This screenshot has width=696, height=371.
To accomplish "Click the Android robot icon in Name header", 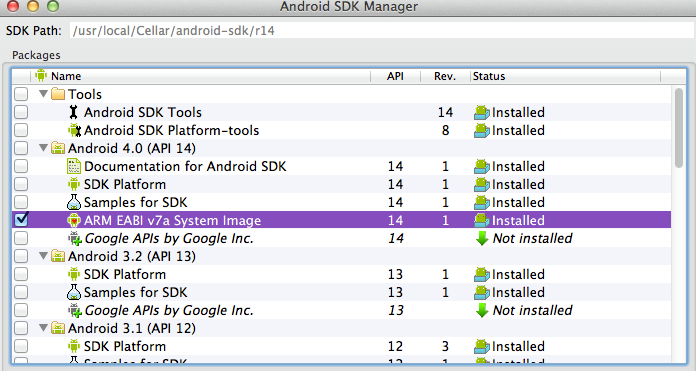I will (41, 75).
